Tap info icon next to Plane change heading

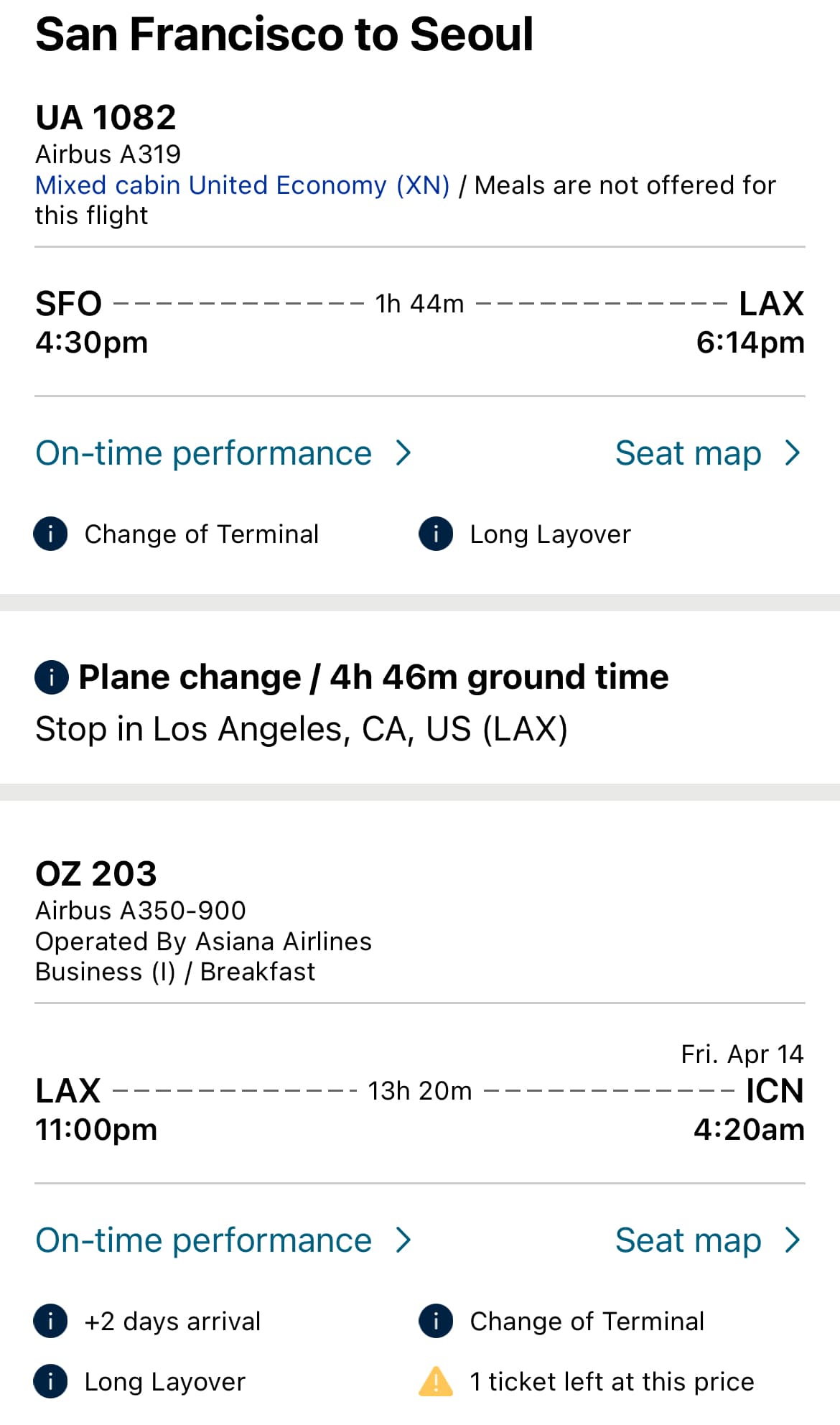tap(52, 677)
